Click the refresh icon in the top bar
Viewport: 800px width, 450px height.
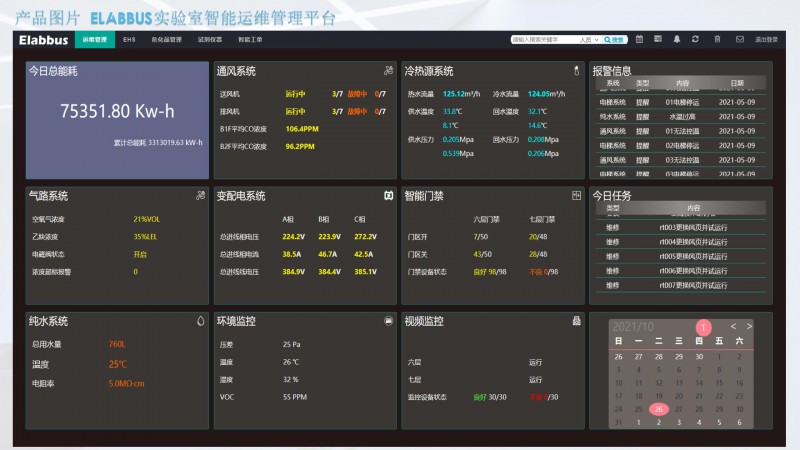695,39
